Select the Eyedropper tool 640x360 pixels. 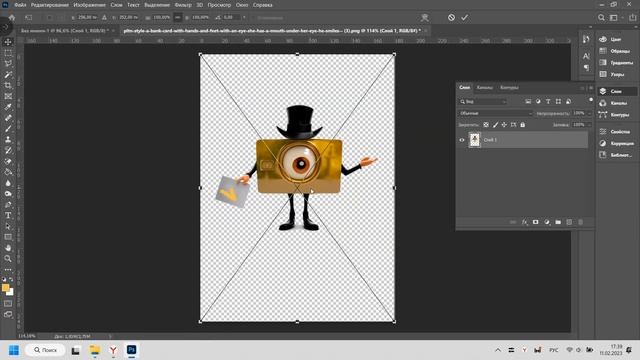tap(8, 107)
